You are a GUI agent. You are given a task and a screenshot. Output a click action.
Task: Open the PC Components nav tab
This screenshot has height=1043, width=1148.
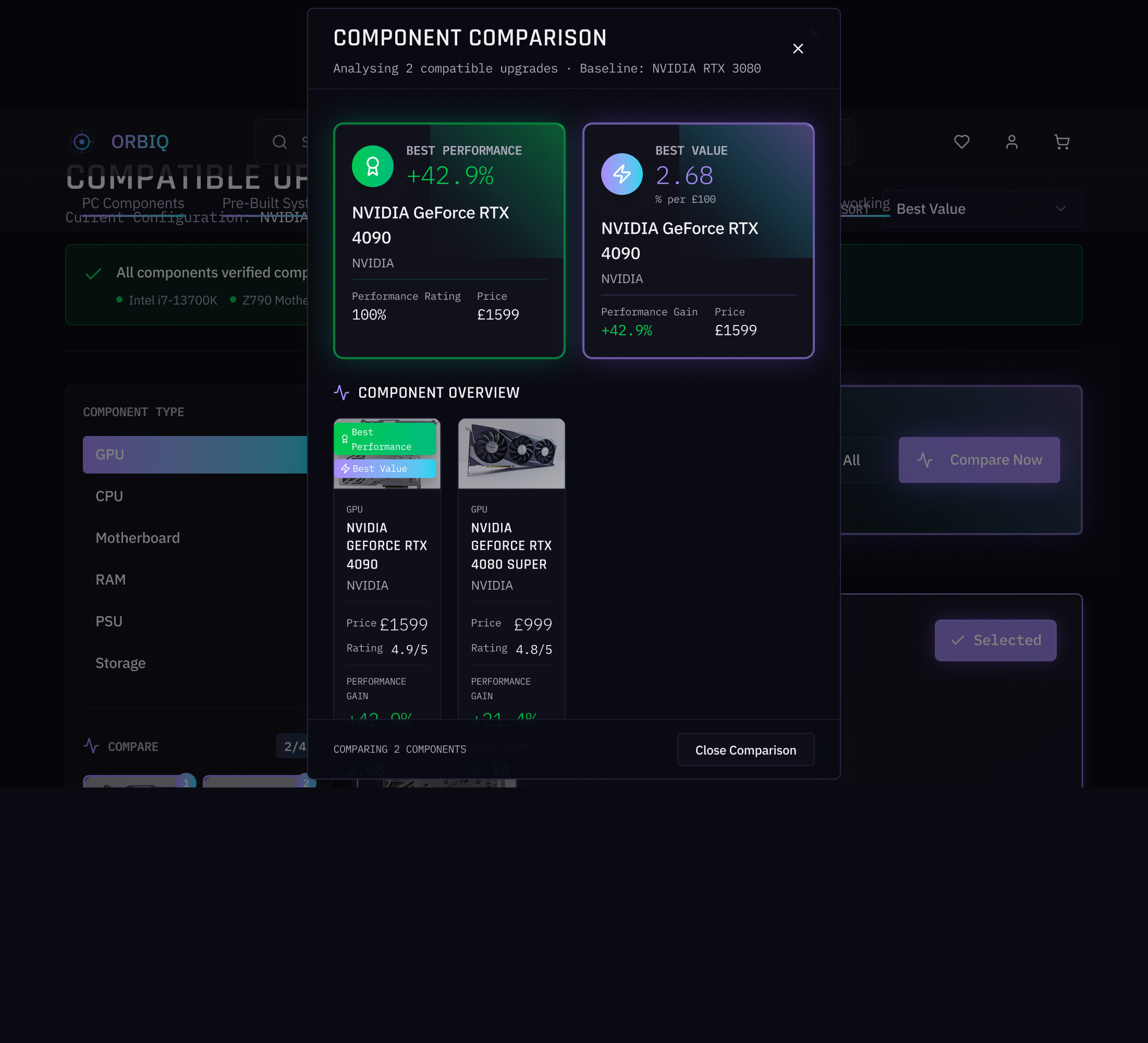coord(132,203)
